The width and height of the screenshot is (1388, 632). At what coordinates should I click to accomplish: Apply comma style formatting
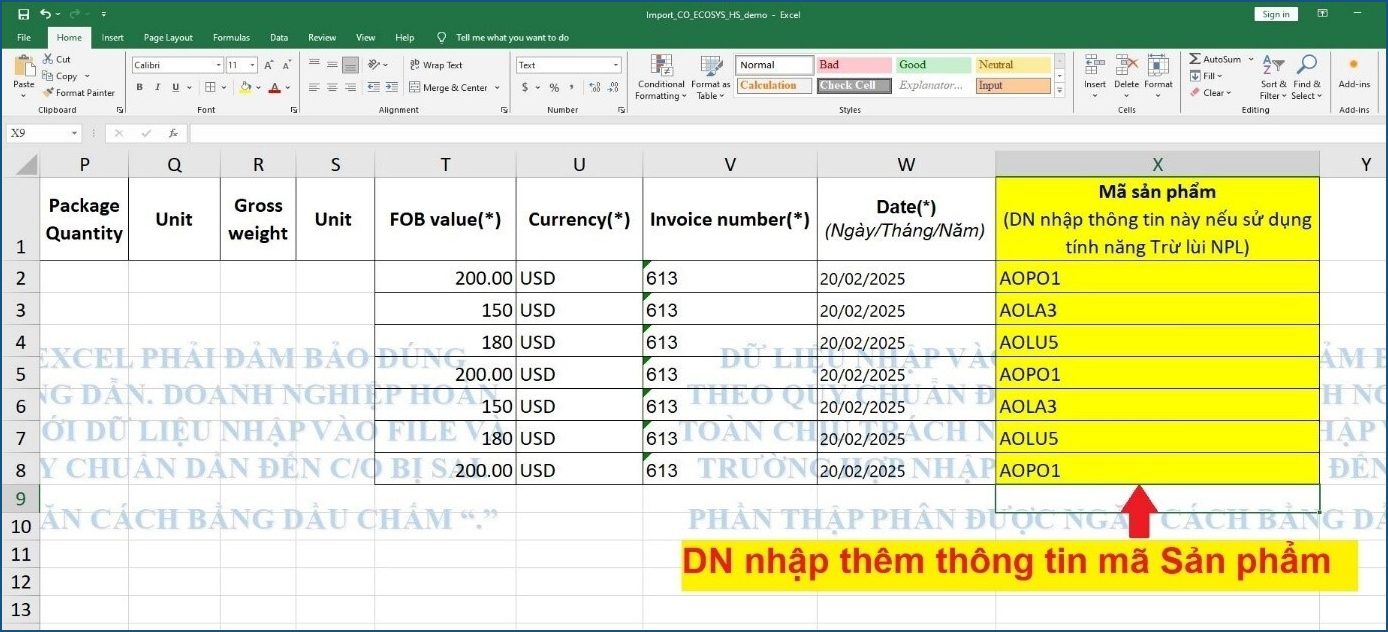tap(572, 88)
